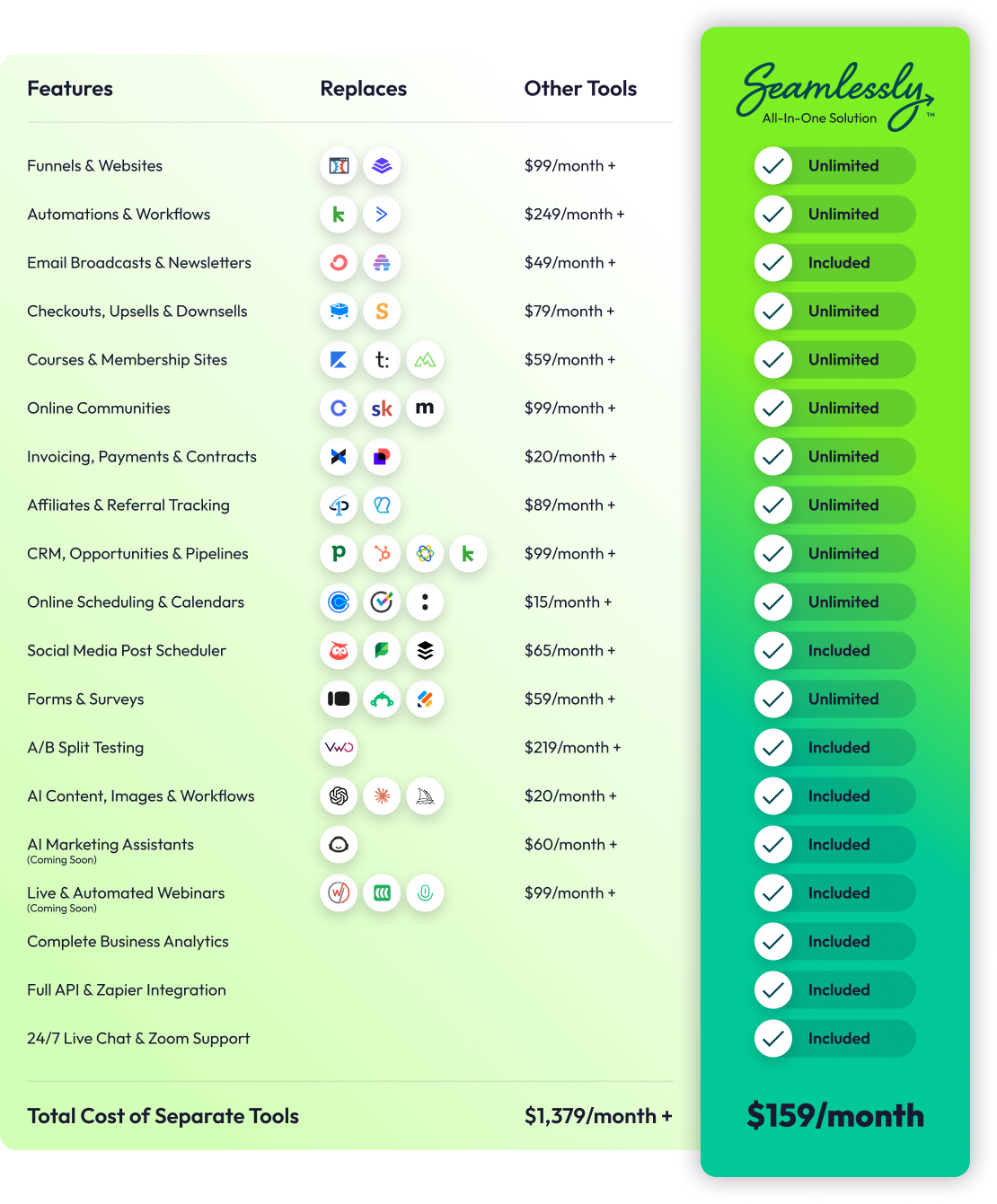The image size is (997, 1204).
Task: Select the 'Courses & Membership Sites' feature label
Action: click(x=127, y=360)
